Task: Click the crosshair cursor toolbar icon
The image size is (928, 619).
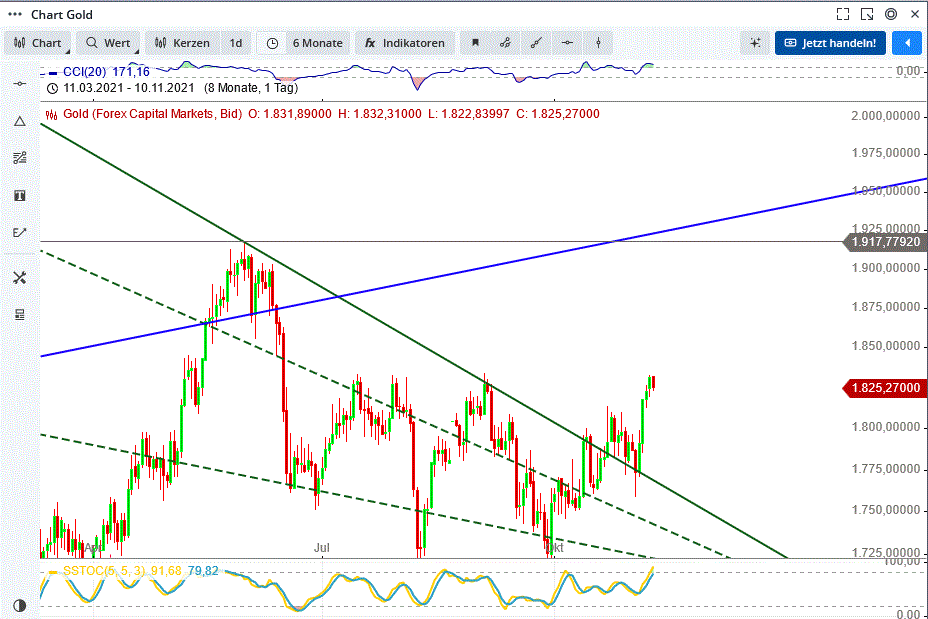Action: pos(566,43)
